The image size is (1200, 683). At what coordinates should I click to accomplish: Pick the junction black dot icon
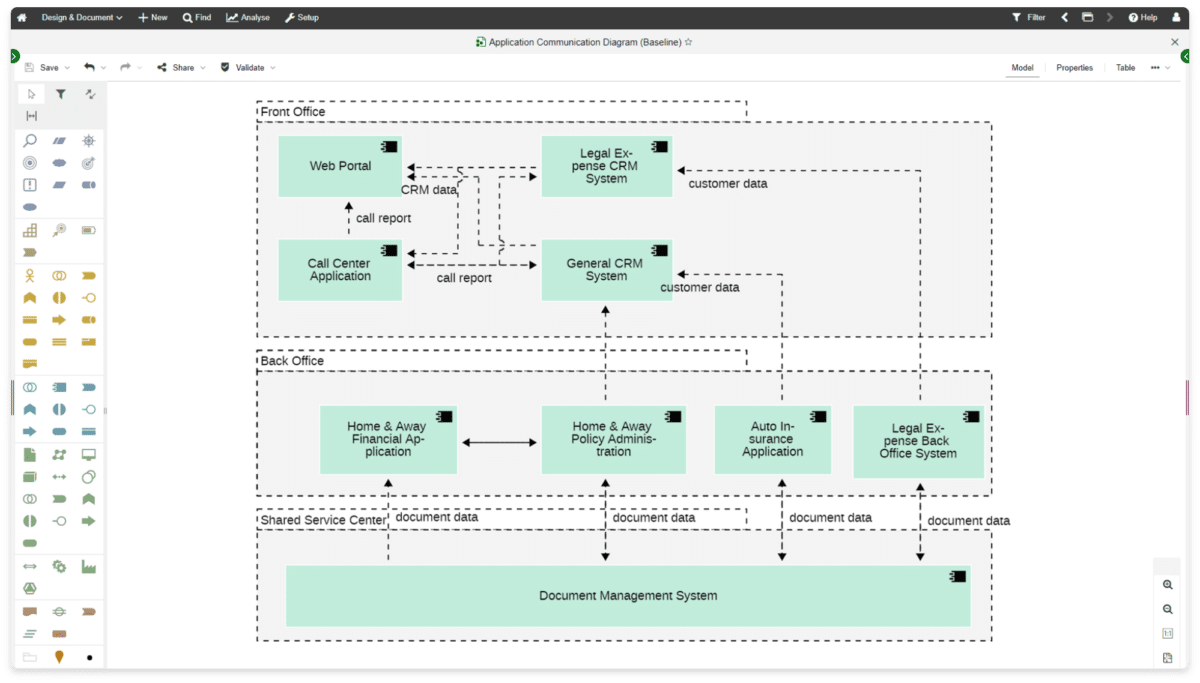point(89,657)
